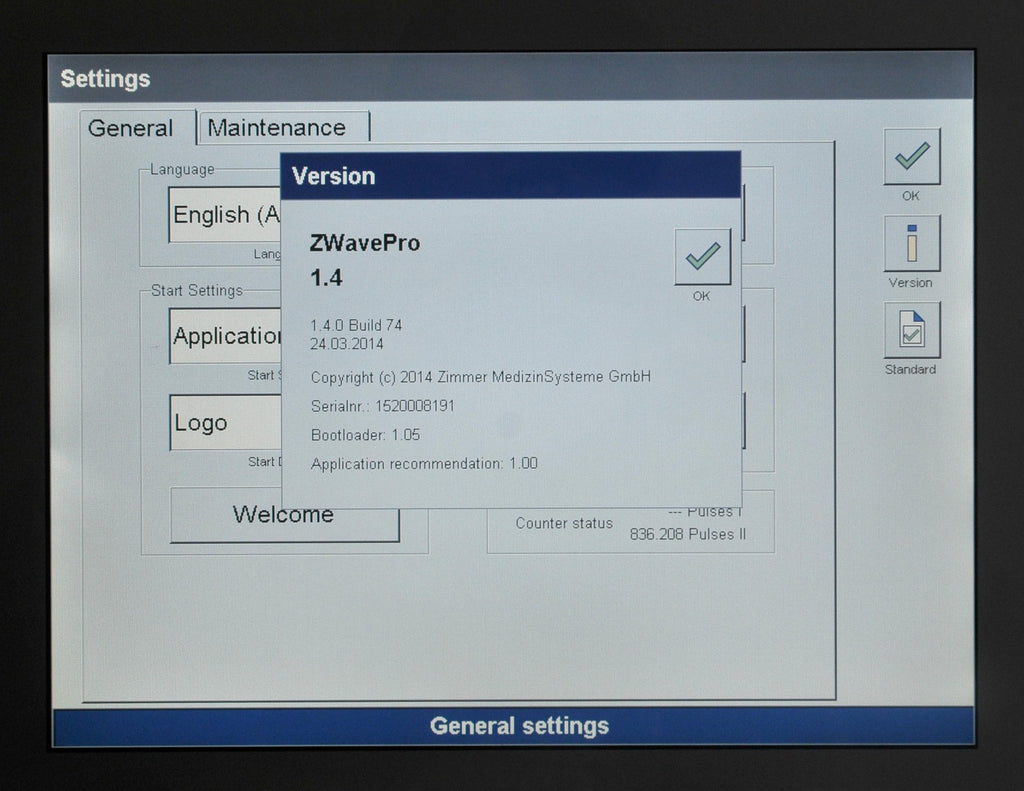Open the Application start setting field

click(225, 336)
